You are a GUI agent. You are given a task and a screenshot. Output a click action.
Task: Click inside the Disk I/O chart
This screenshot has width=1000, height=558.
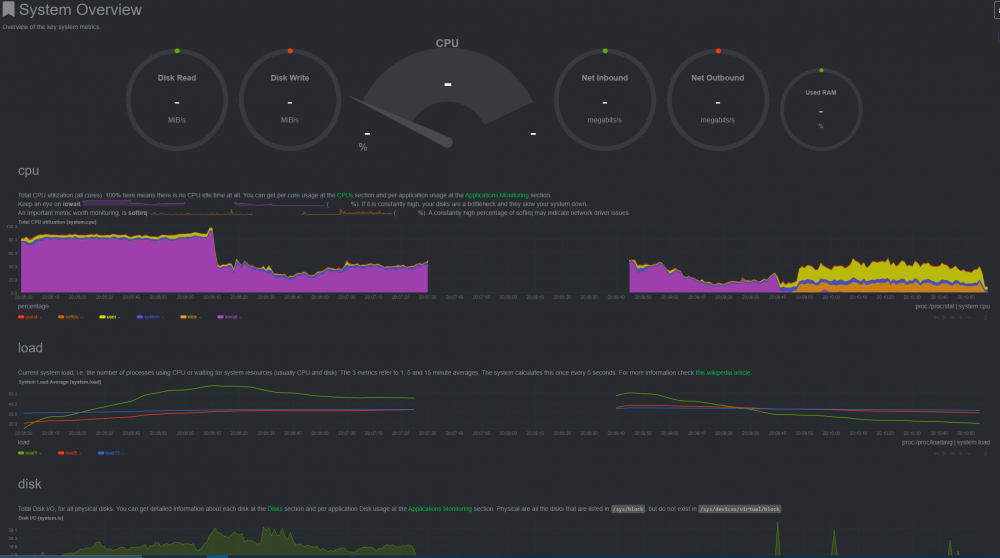(504, 538)
